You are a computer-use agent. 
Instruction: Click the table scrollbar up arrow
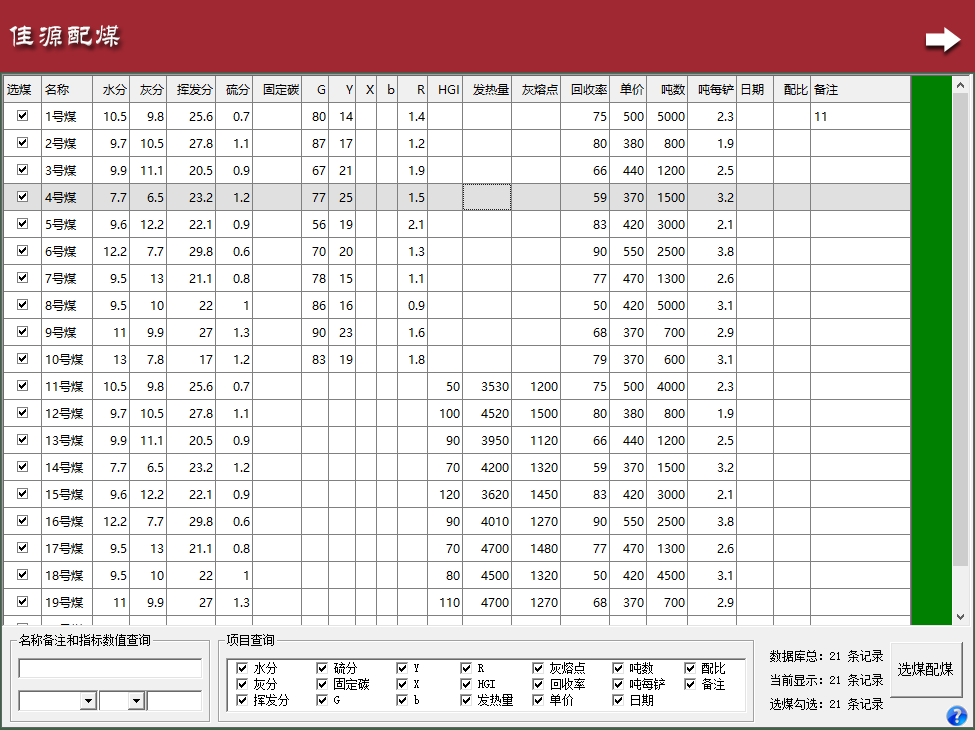(960, 85)
